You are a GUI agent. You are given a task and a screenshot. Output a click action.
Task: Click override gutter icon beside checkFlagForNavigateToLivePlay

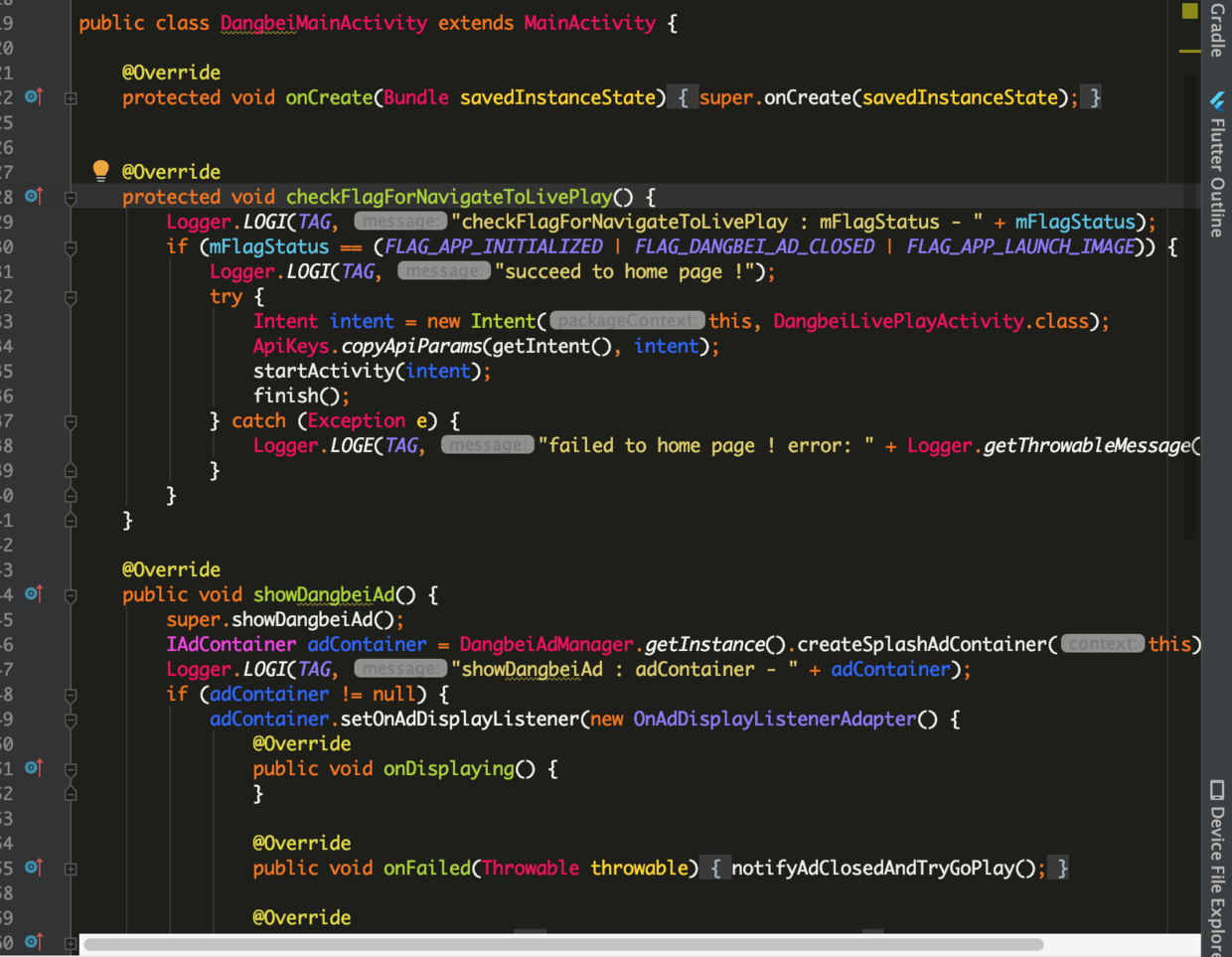[x=34, y=196]
